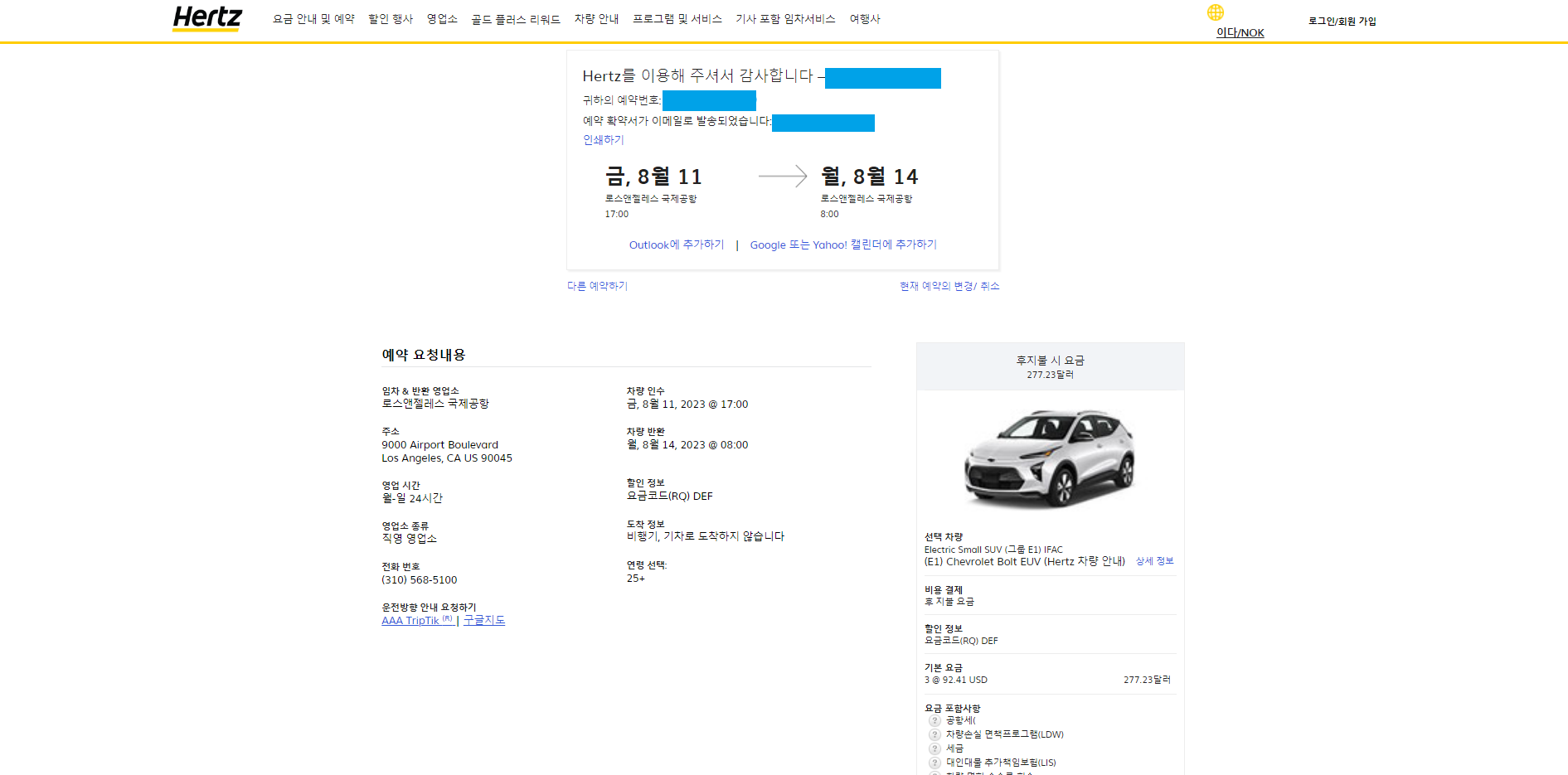Click the last help icon in 요금 포함사항
Screen dimensions: 1568x775
934,772
